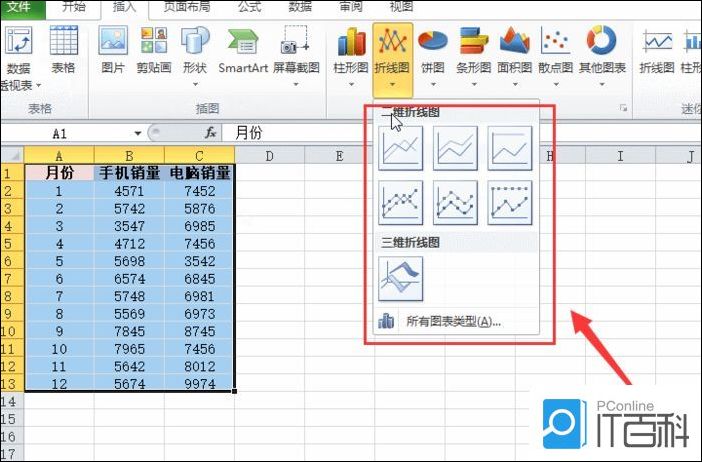Switch to Home (开始) tab
The width and height of the screenshot is (702, 462).
[x=73, y=7]
